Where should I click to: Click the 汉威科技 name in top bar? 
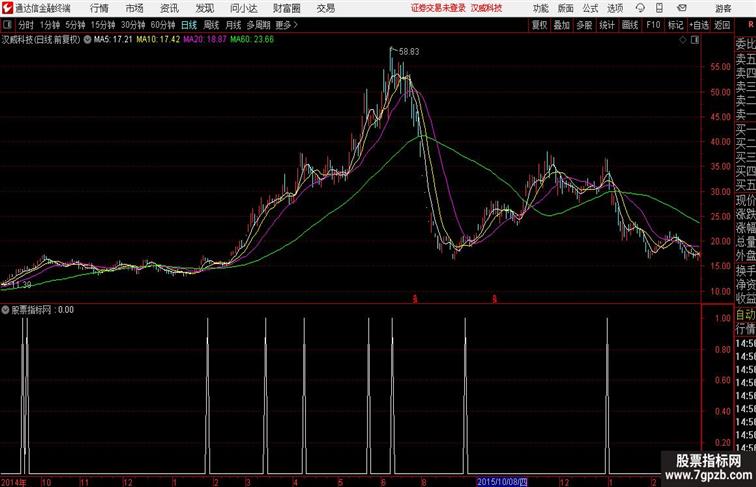[486, 8]
